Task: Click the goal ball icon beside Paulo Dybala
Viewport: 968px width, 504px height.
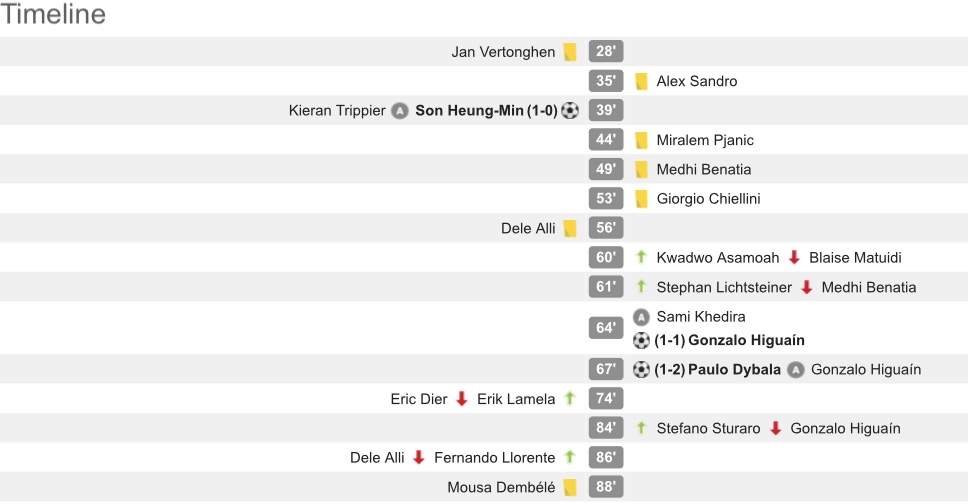Action: [x=642, y=370]
